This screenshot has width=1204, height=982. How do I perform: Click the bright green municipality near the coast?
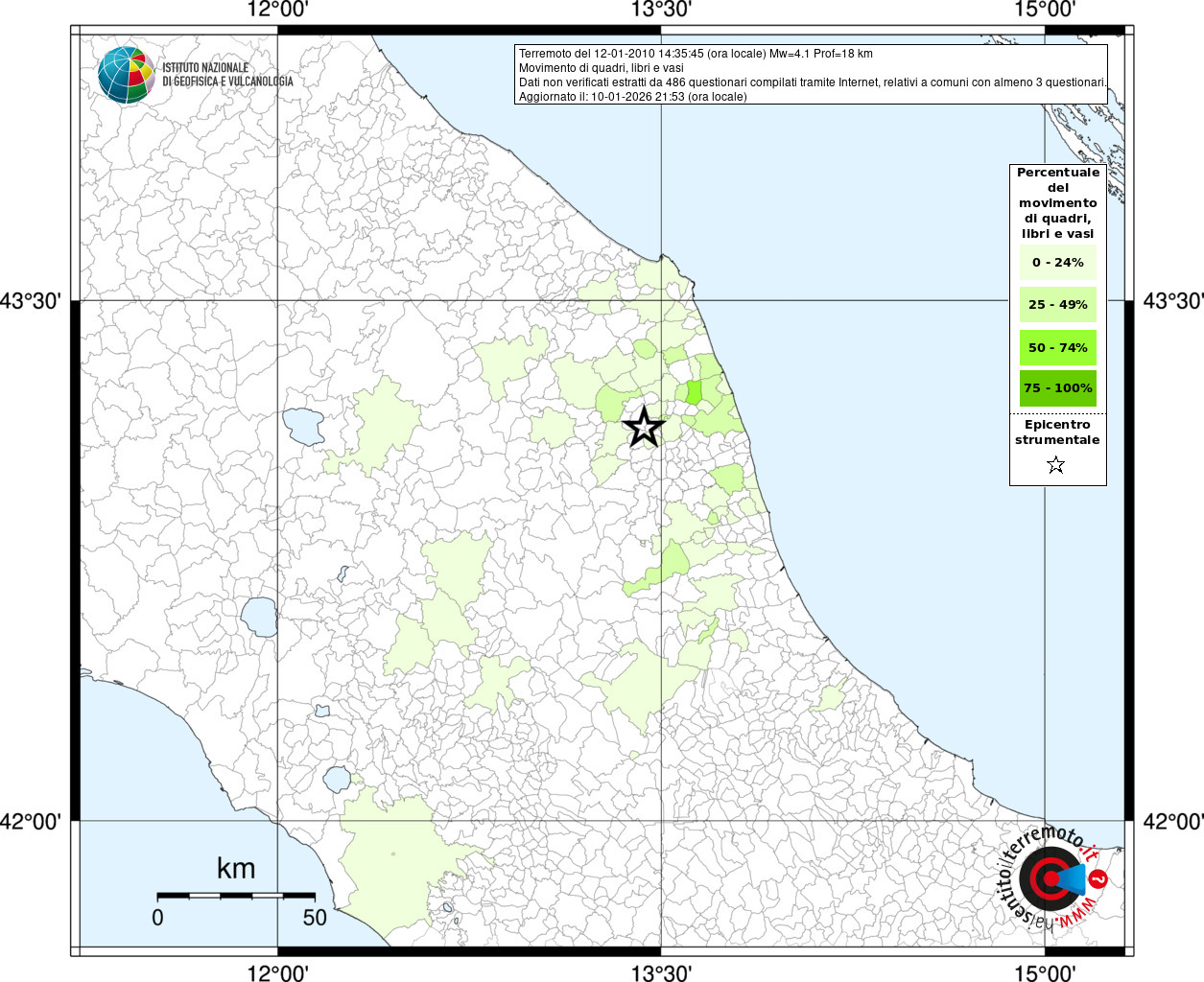coord(693,391)
